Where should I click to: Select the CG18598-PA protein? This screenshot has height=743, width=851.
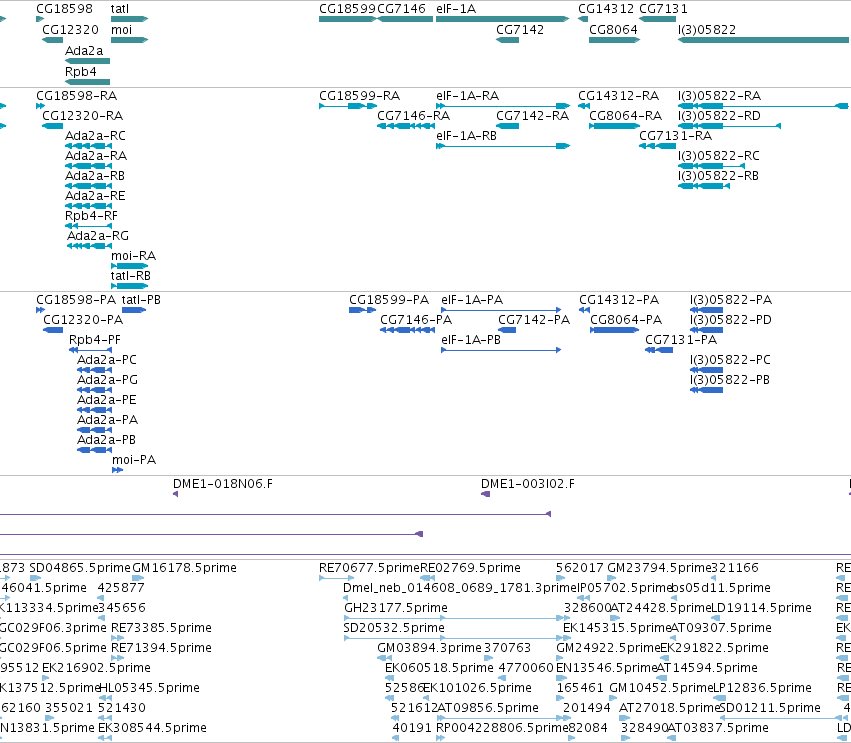coord(40,310)
